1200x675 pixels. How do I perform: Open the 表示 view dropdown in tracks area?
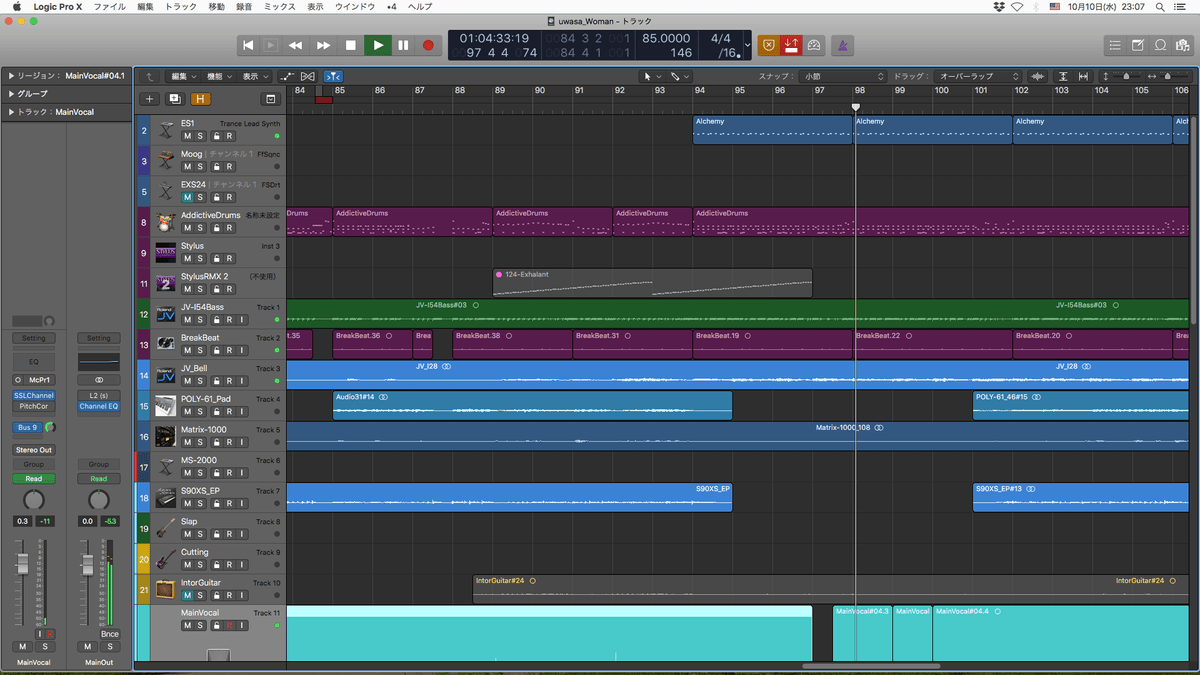pyautogui.click(x=254, y=76)
